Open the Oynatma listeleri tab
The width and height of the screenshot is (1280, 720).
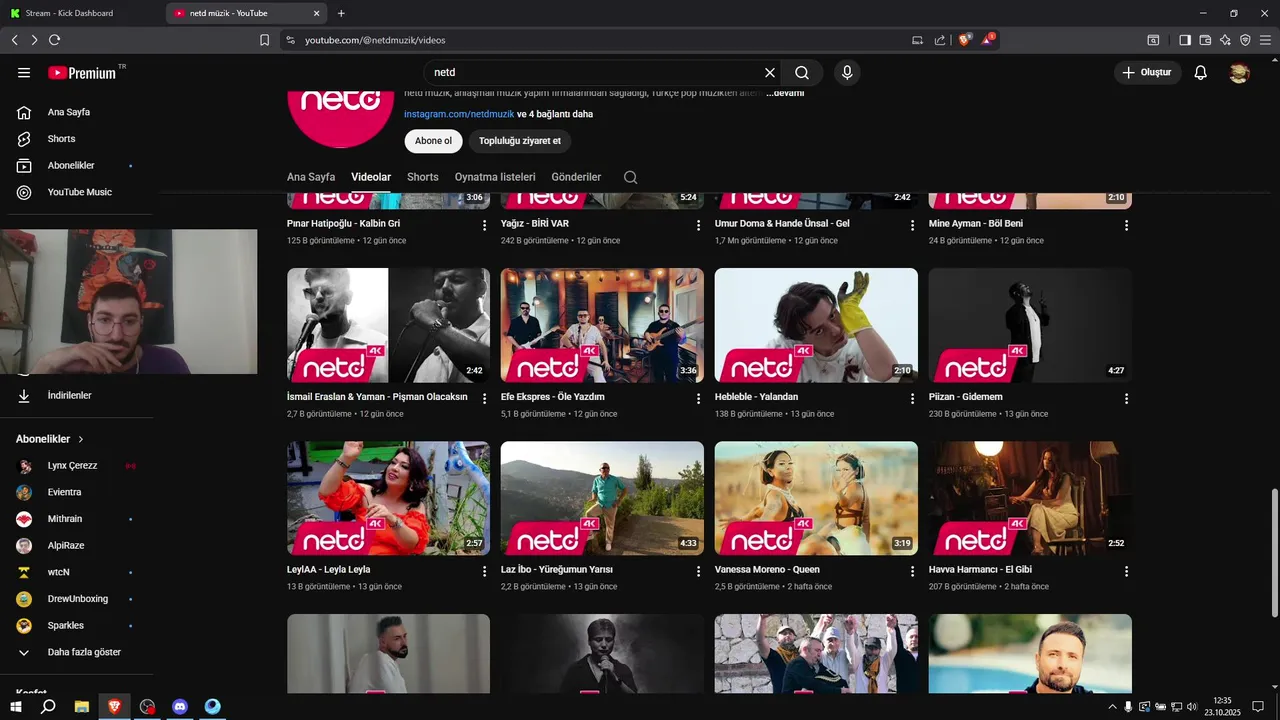495,177
